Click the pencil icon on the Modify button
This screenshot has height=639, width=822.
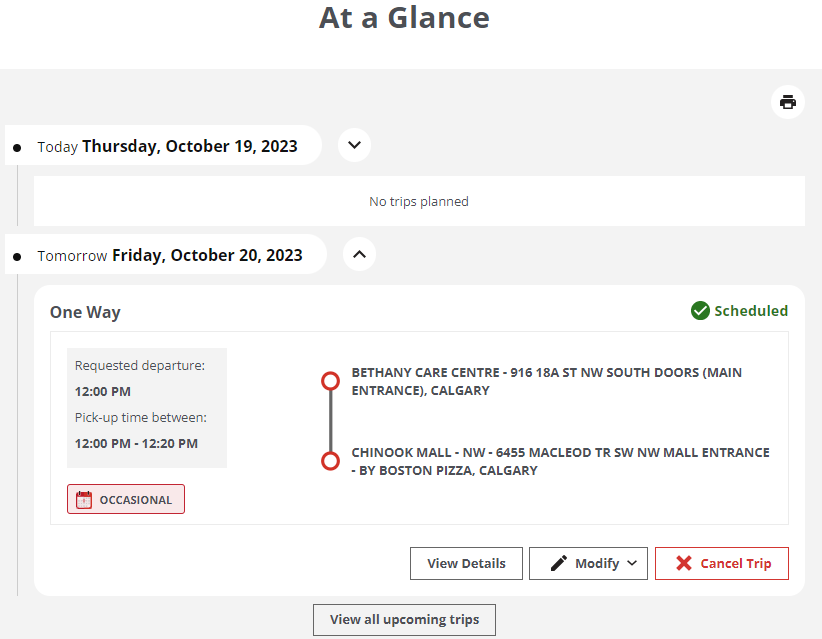coord(558,563)
